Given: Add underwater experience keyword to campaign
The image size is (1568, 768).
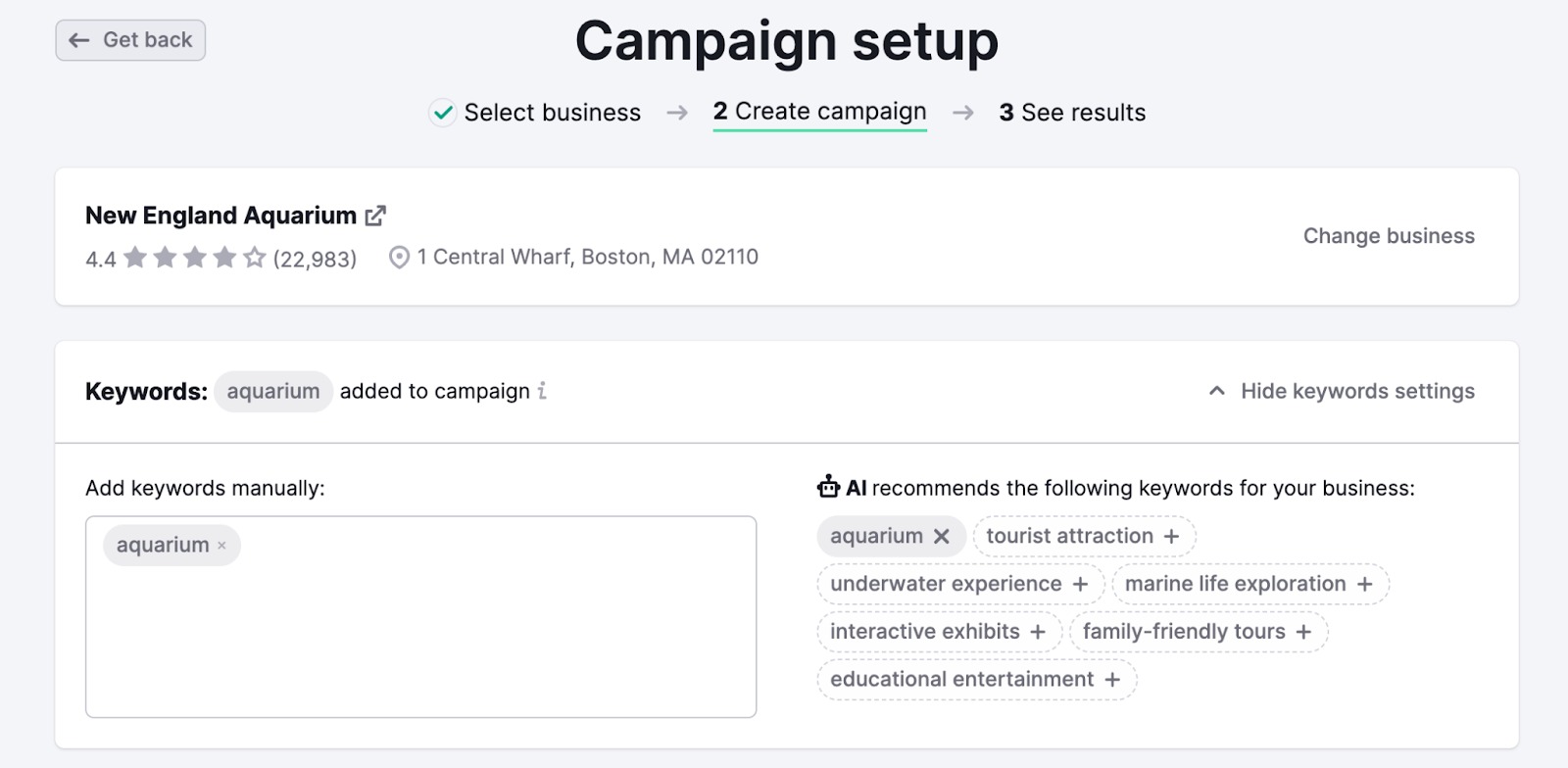Looking at the screenshot, I should pyautogui.click(x=1082, y=583).
